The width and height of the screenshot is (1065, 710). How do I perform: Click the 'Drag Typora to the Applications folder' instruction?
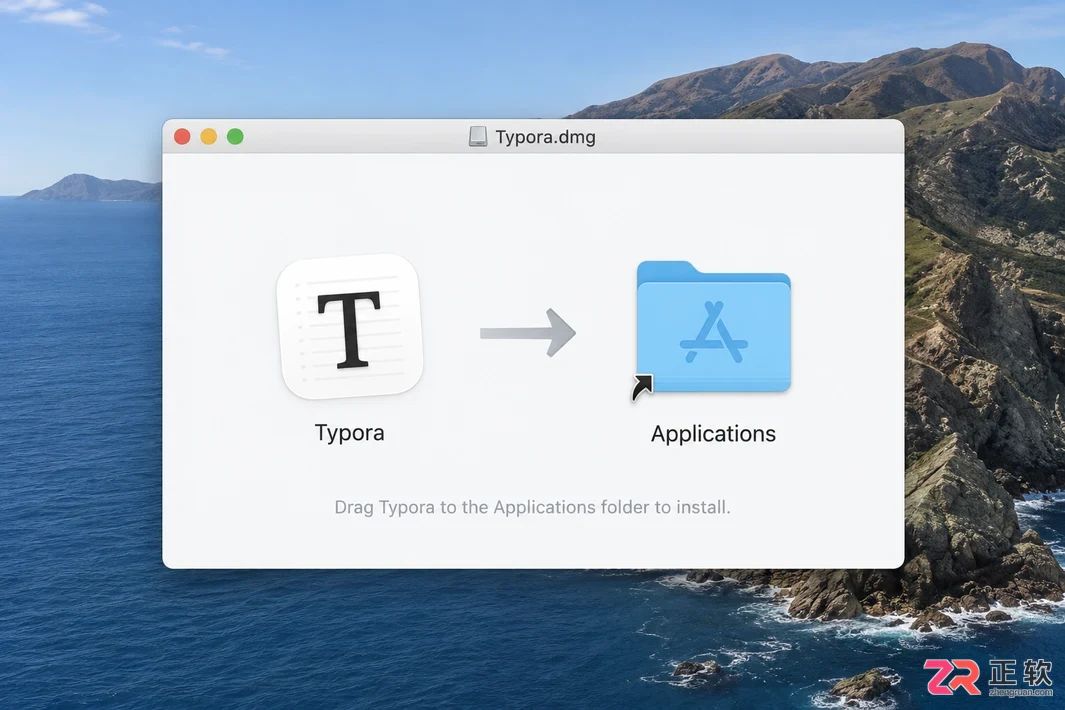coord(532,508)
